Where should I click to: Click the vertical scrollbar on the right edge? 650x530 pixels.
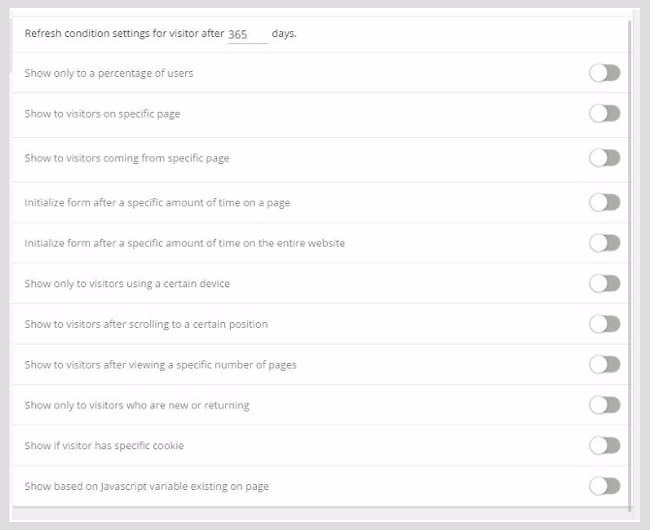point(632,200)
